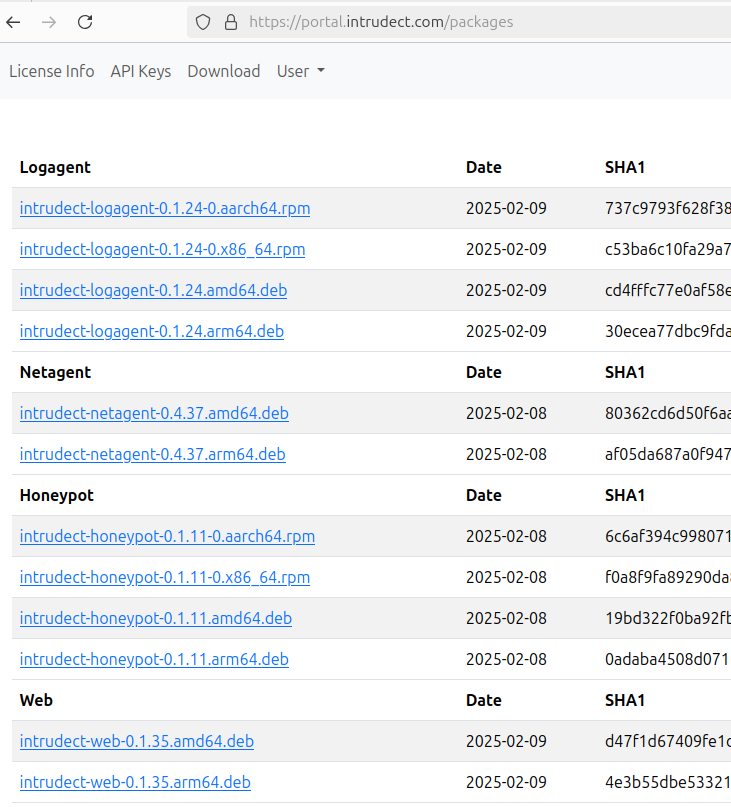The width and height of the screenshot is (731, 810).
Task: Click SHA1 hash starting f0a8f9fa89290
Action: pyautogui.click(x=668, y=578)
